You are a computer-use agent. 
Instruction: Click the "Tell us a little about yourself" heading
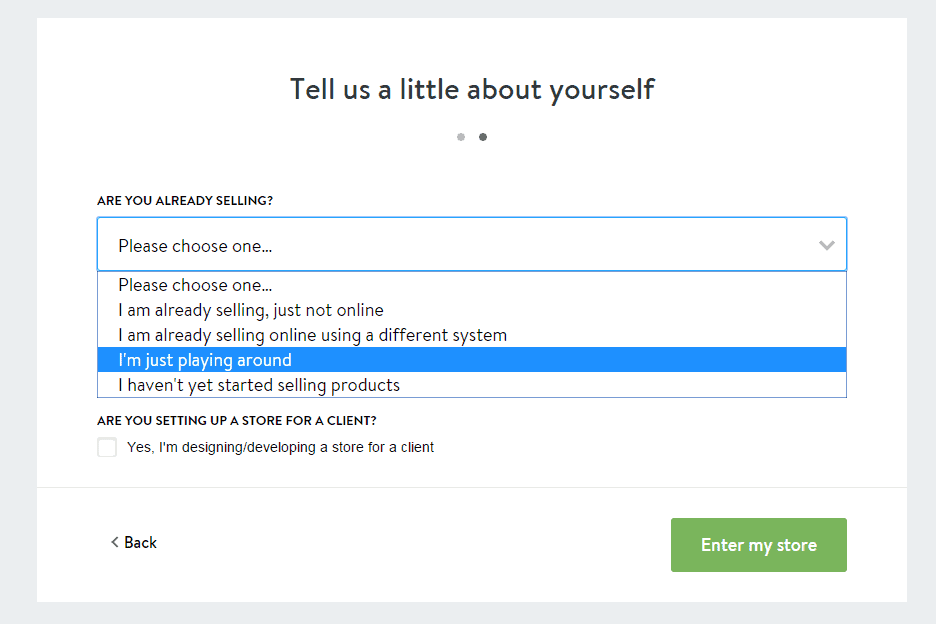472,89
